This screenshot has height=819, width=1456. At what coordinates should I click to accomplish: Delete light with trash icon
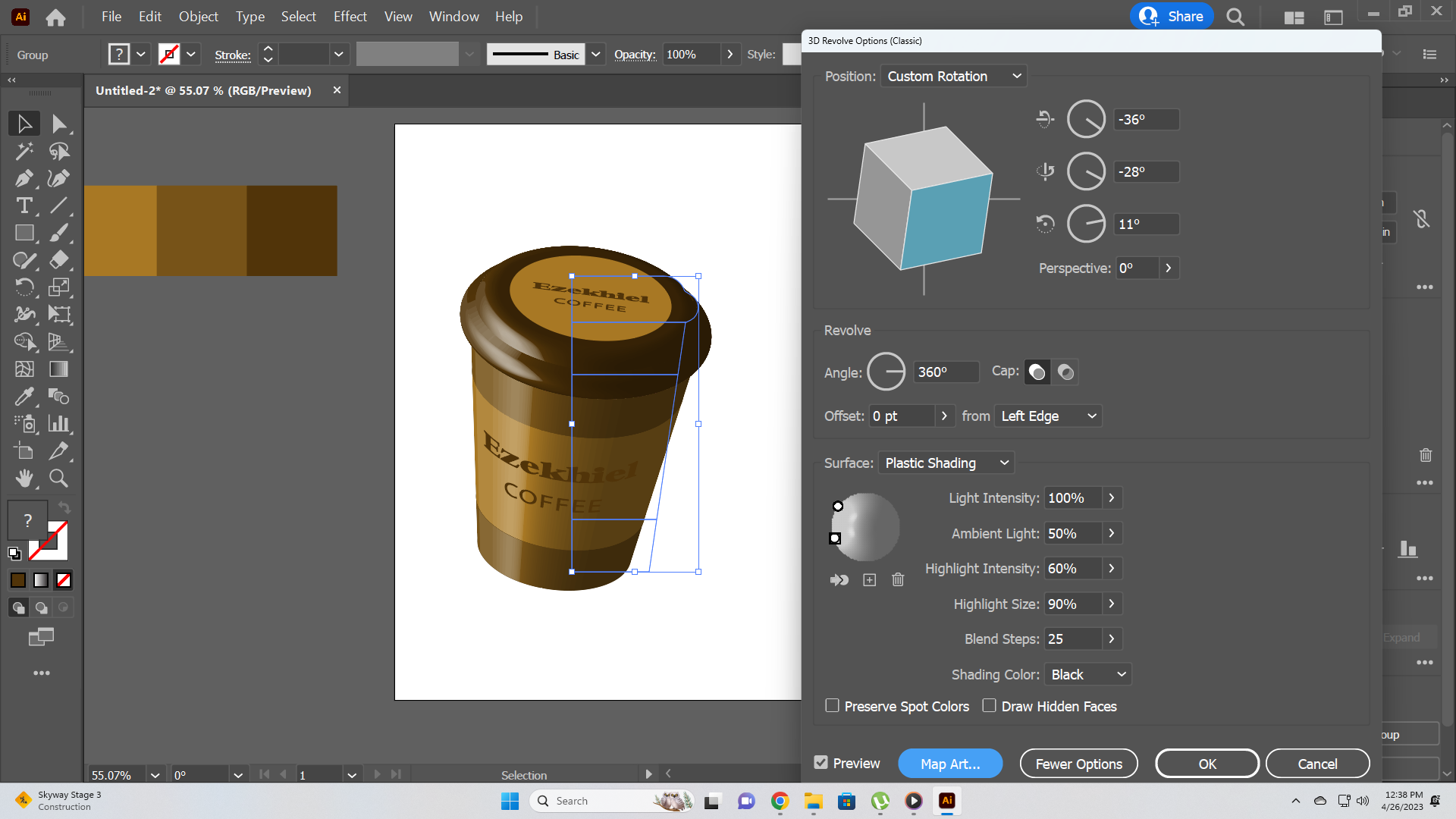898,580
